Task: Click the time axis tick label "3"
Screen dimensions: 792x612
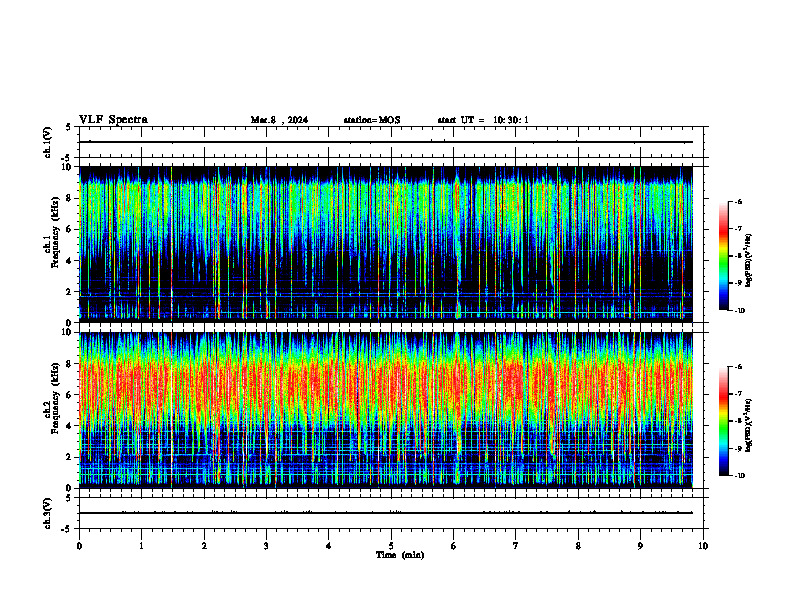Action: 266,546
